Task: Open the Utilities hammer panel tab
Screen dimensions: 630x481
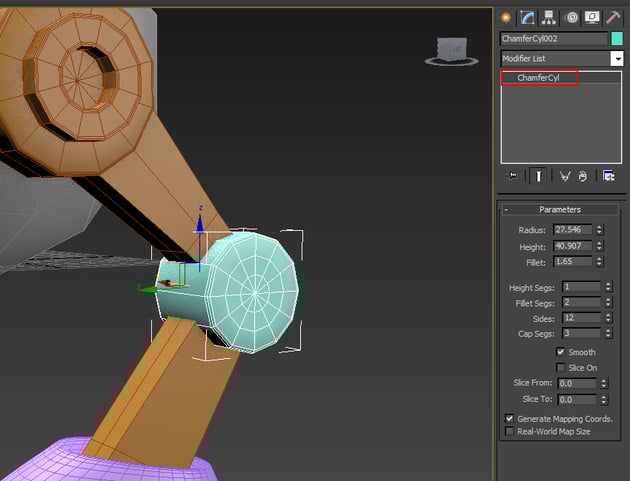Action: (x=613, y=17)
